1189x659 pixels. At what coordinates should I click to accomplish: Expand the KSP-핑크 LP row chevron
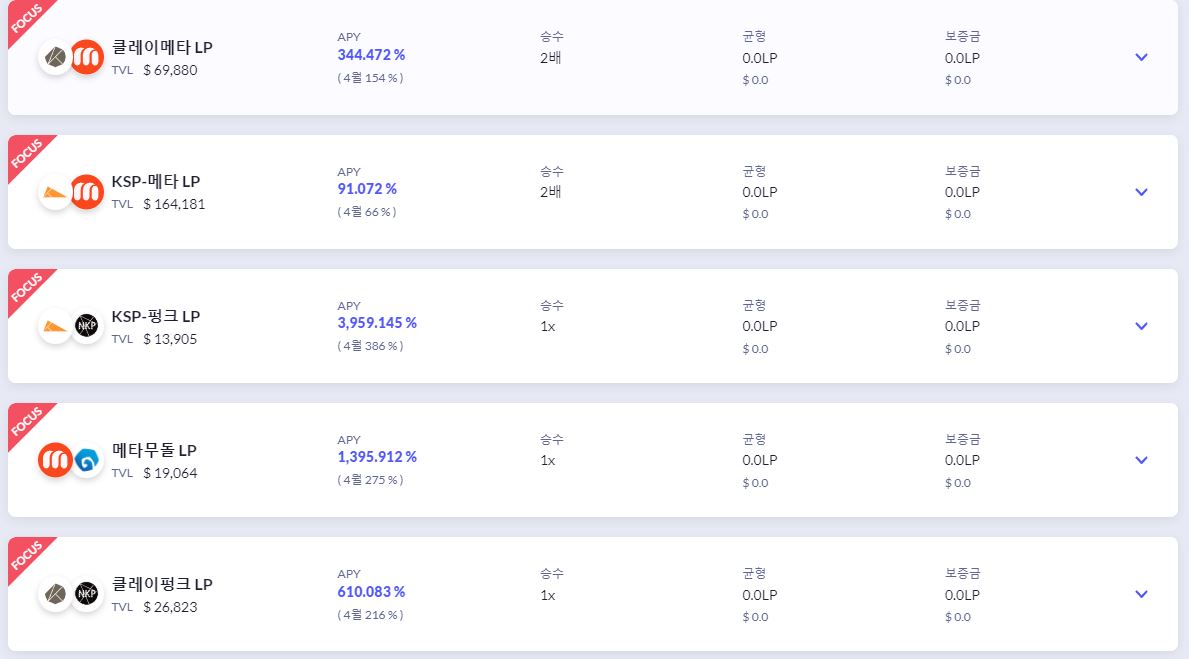click(x=1141, y=326)
